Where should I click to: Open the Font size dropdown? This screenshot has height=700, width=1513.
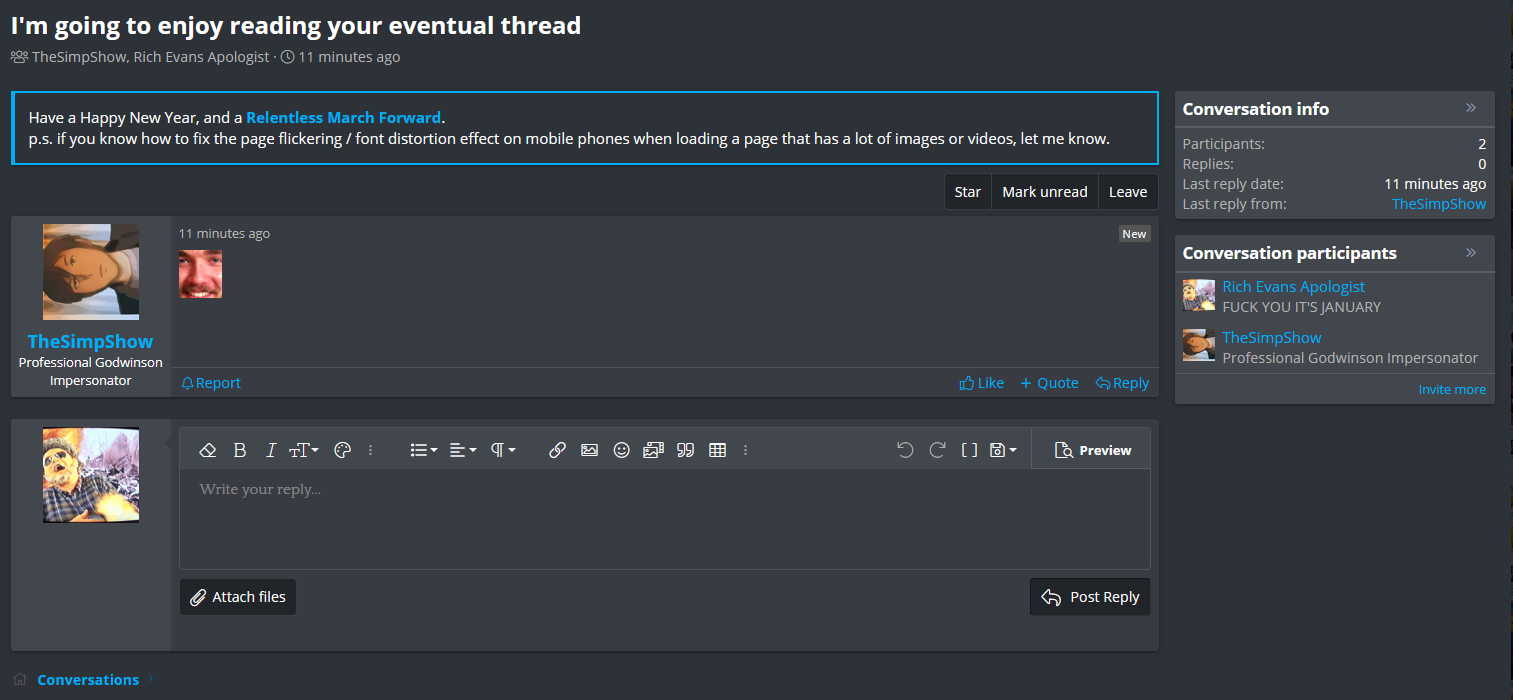click(x=304, y=450)
